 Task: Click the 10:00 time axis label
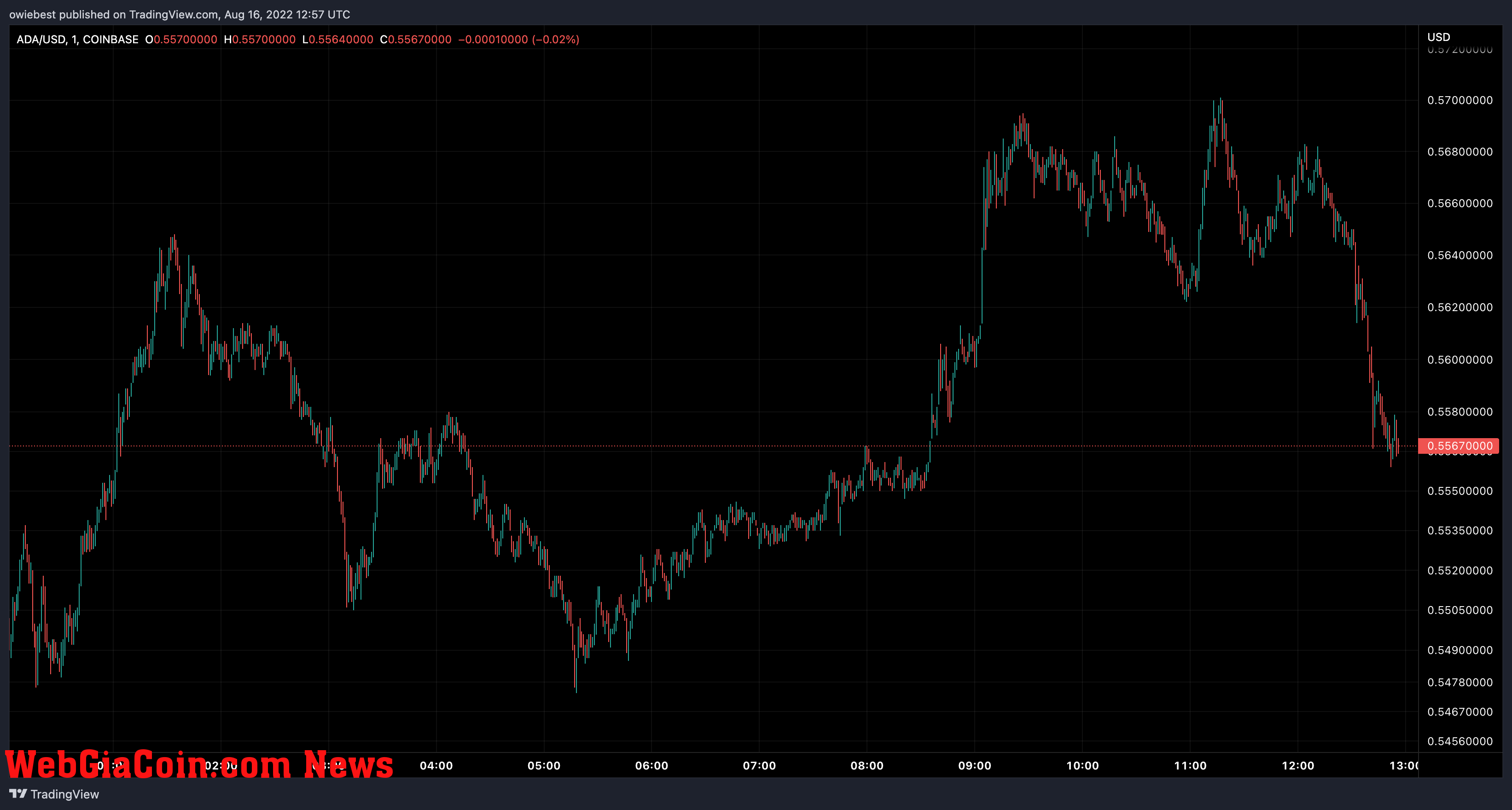(x=1082, y=765)
